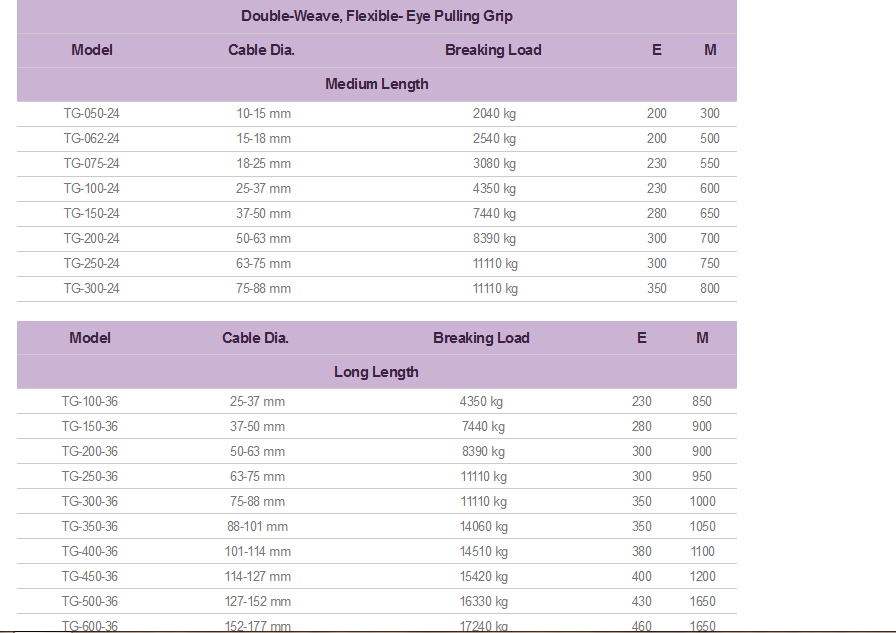Click the Model header in Long Length table
This screenshot has height=633, width=896.
[90, 338]
